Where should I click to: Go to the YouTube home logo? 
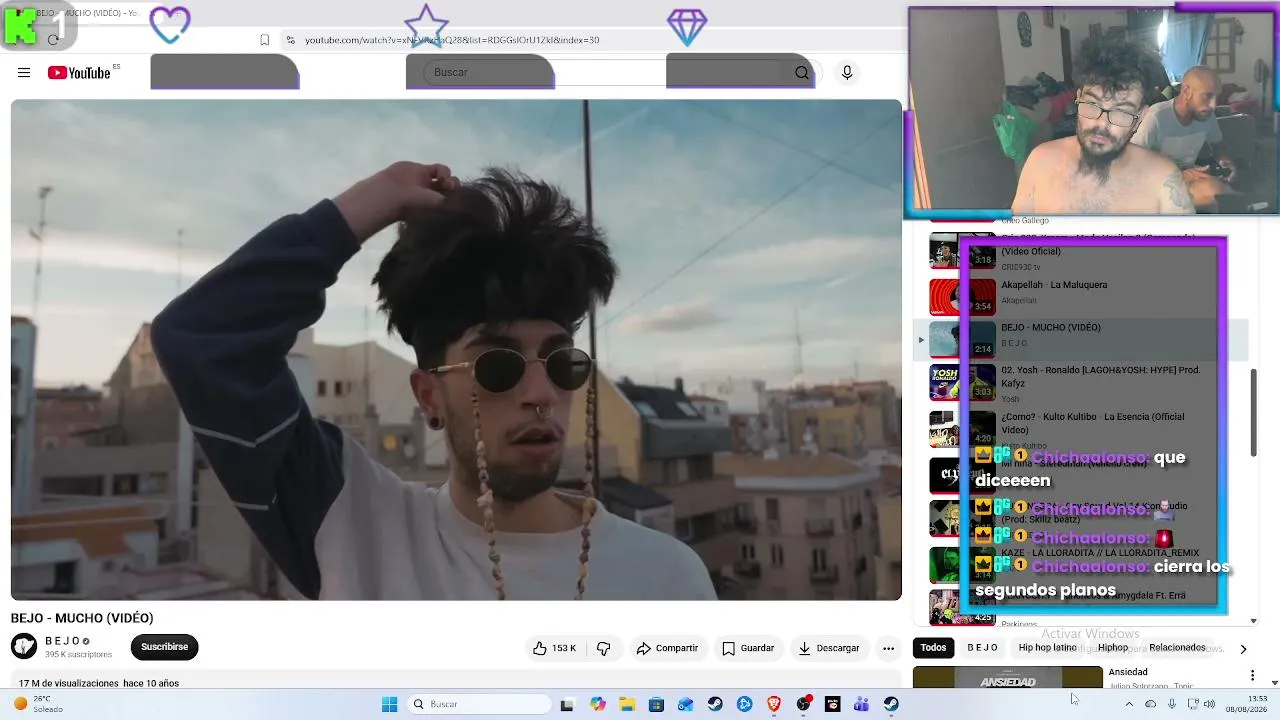tap(79, 72)
